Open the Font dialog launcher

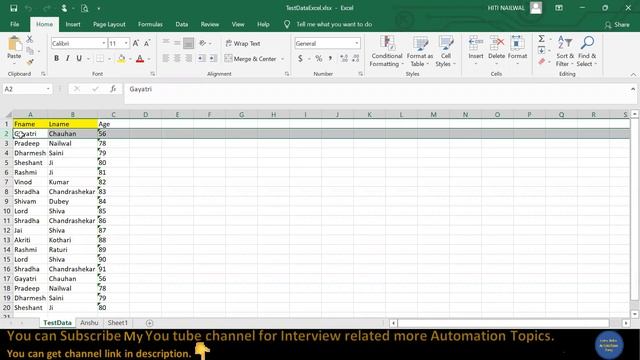(152, 74)
